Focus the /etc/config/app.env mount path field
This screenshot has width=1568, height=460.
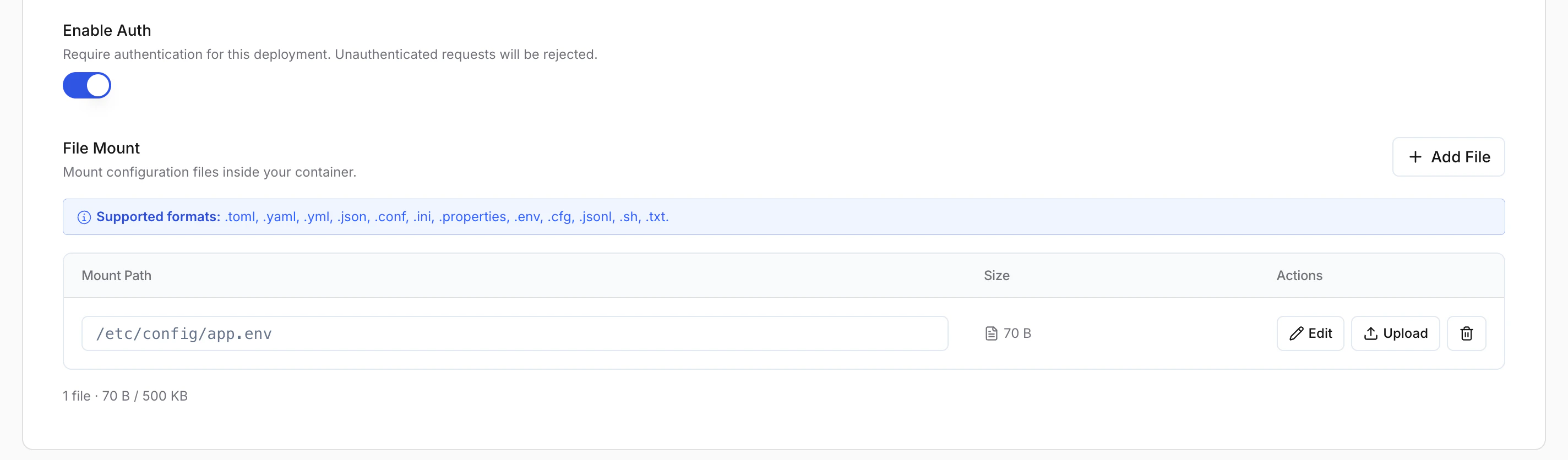(x=514, y=333)
